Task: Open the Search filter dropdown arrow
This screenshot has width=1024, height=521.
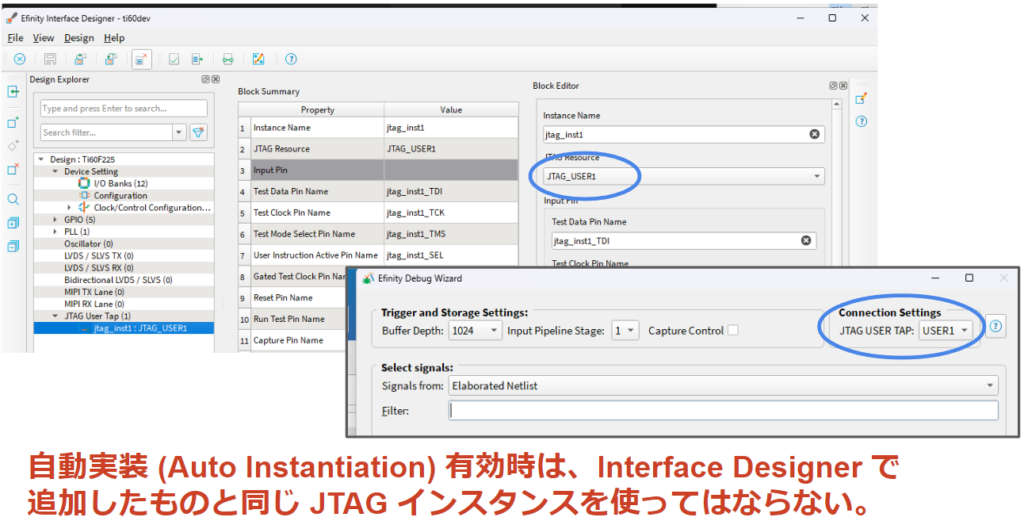Action: [179, 133]
